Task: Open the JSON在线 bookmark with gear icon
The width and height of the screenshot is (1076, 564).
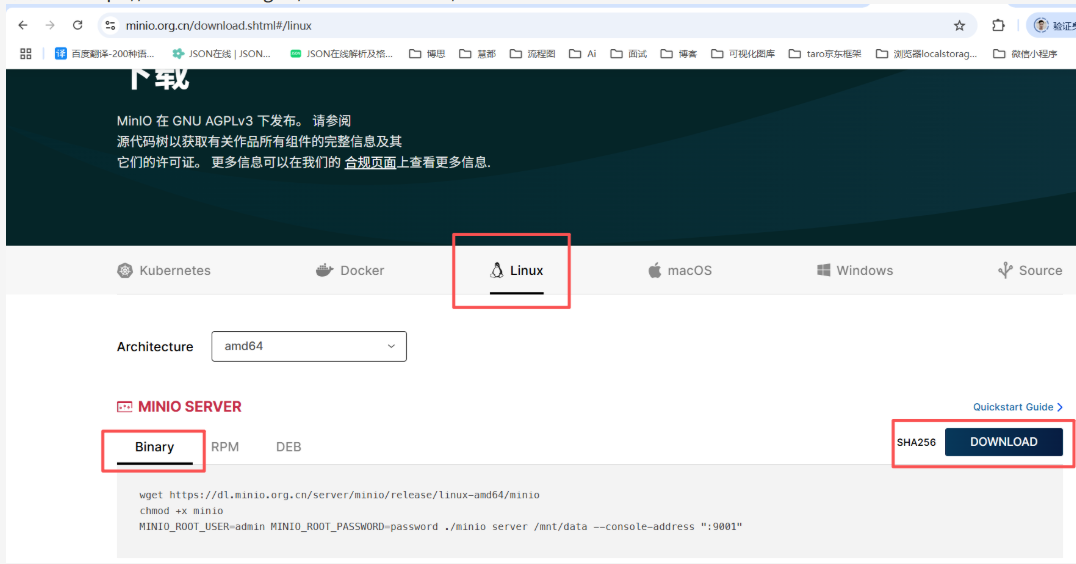Action: tap(221, 54)
